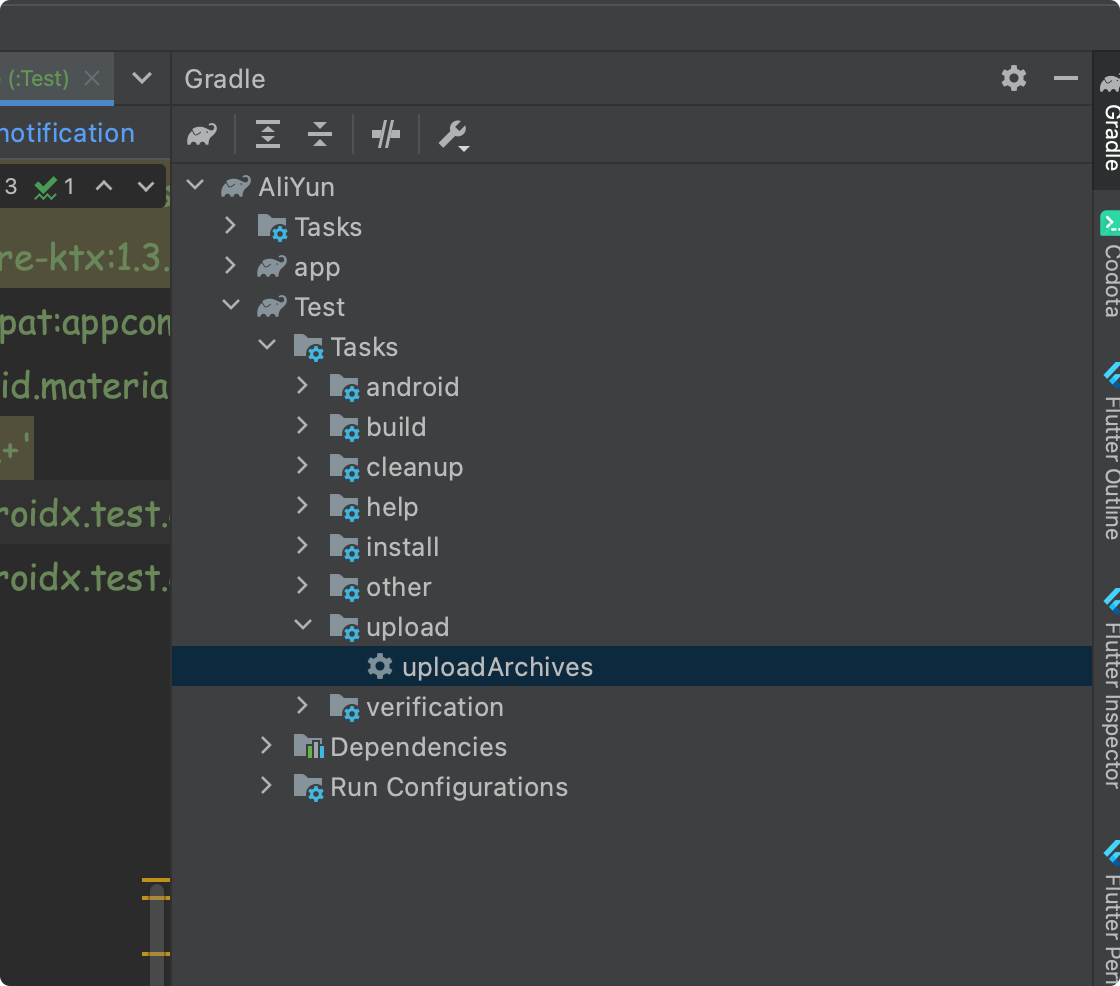Screen dimensions: 1120x986
Task: Expand the app module node
Action: click(230, 266)
